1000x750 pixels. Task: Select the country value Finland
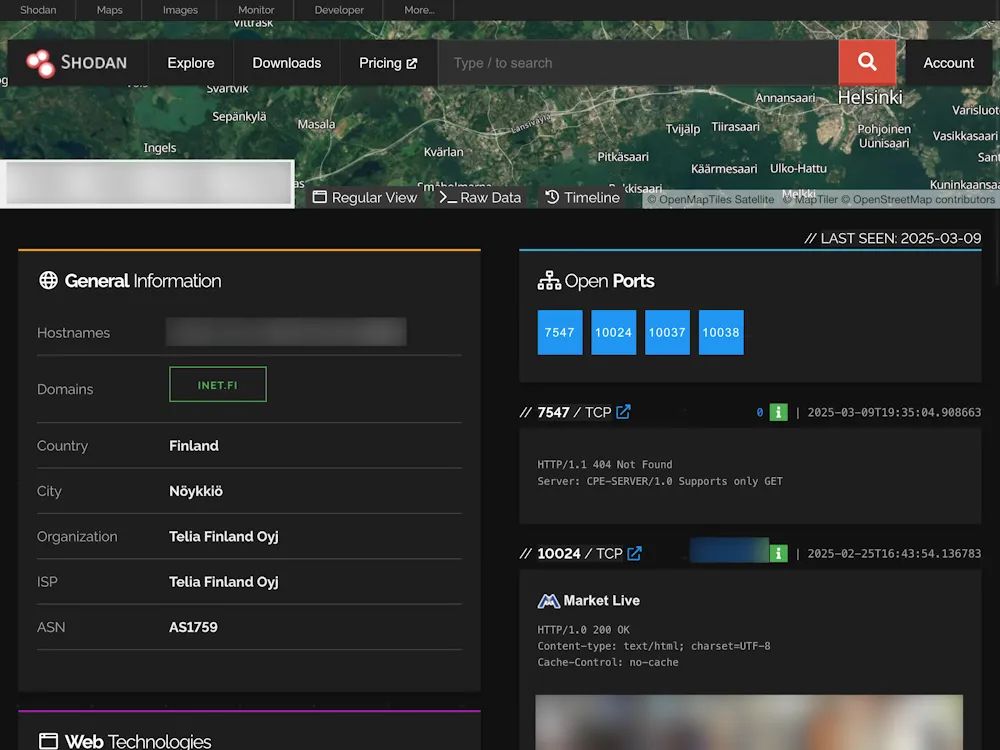[x=194, y=446]
